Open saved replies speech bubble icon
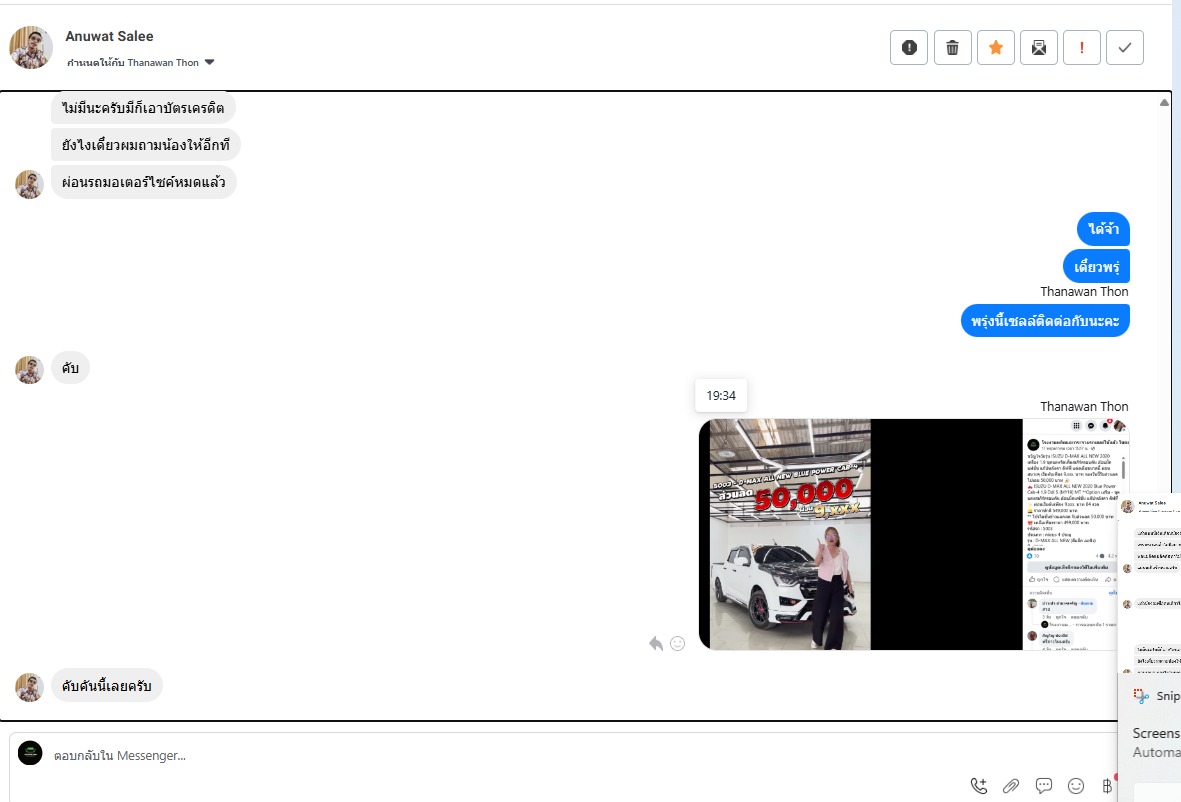The width and height of the screenshot is (1181, 802). tap(1043, 785)
